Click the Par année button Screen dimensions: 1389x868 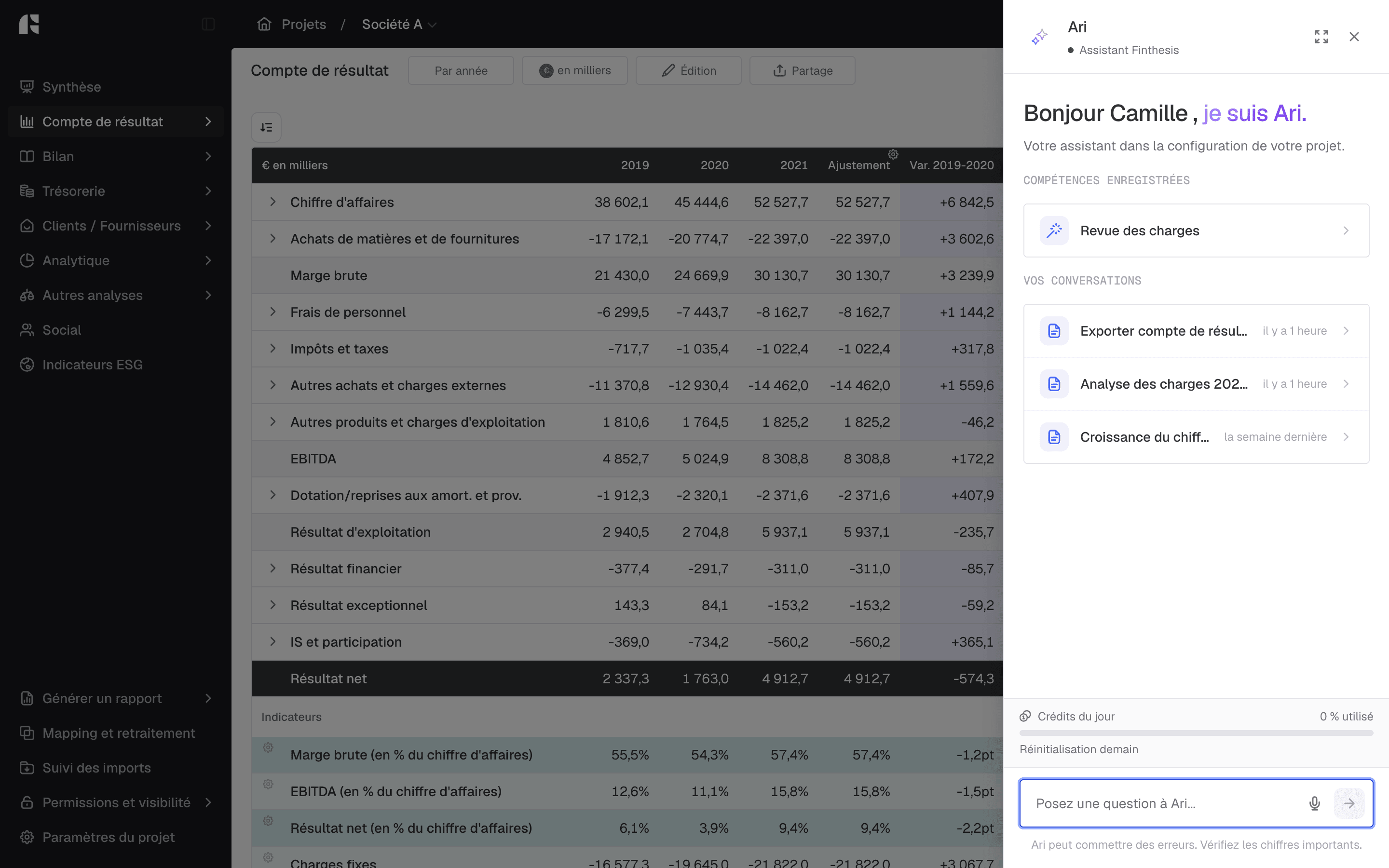461,70
